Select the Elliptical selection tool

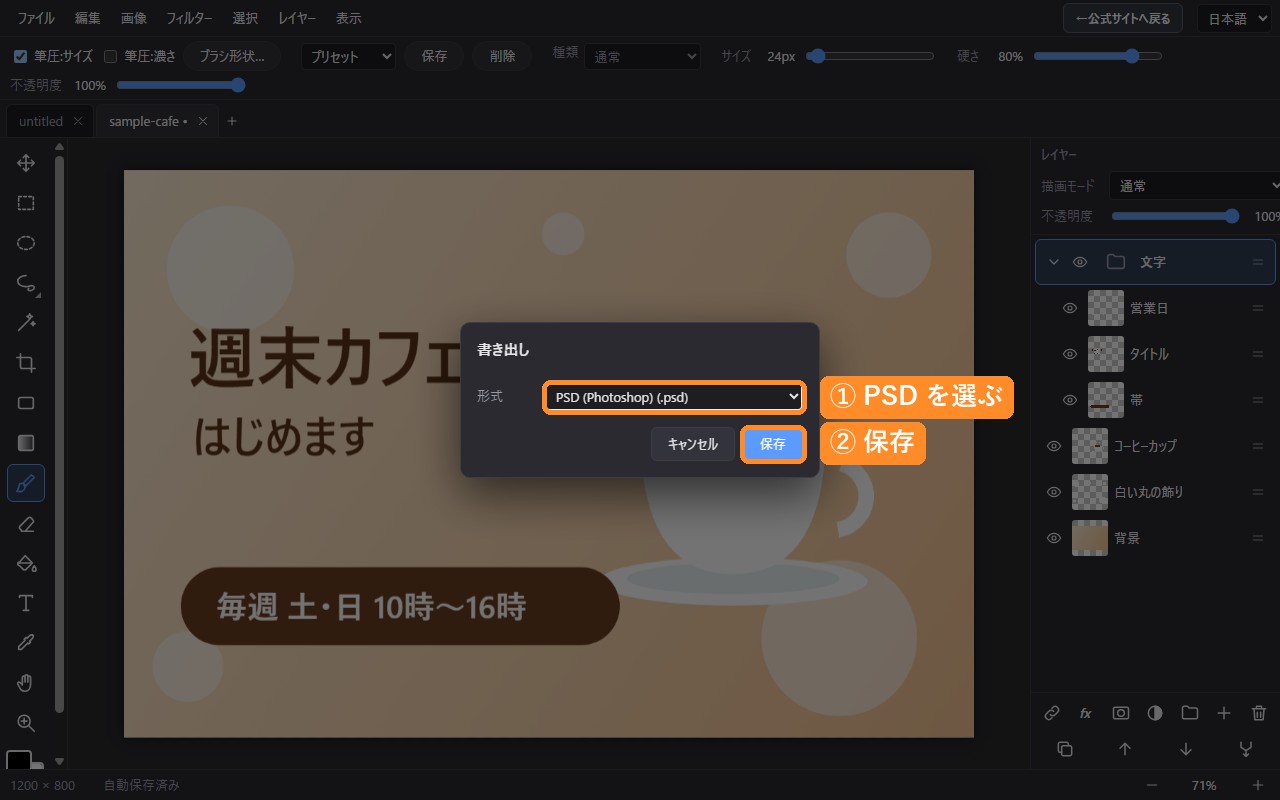click(x=26, y=243)
